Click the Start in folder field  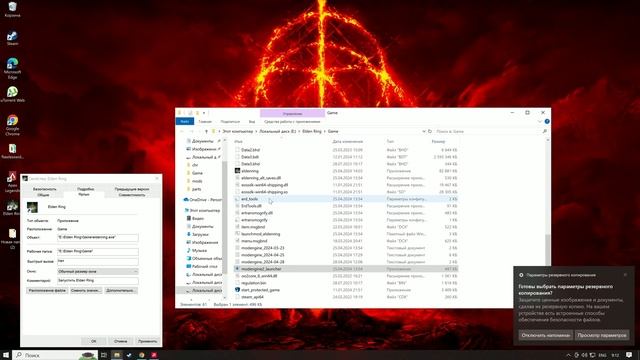tap(98, 251)
